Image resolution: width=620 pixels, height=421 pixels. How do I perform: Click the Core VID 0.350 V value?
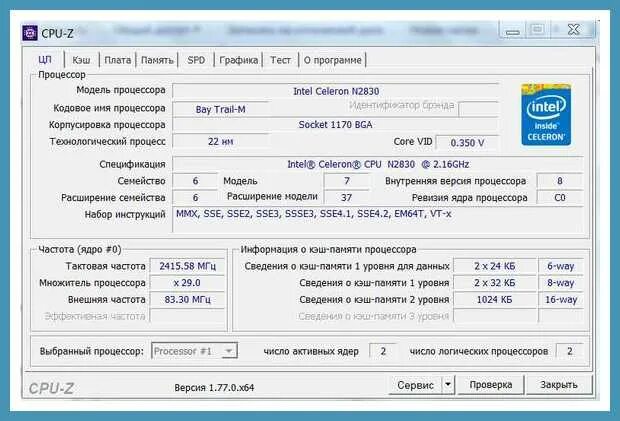[467, 143]
